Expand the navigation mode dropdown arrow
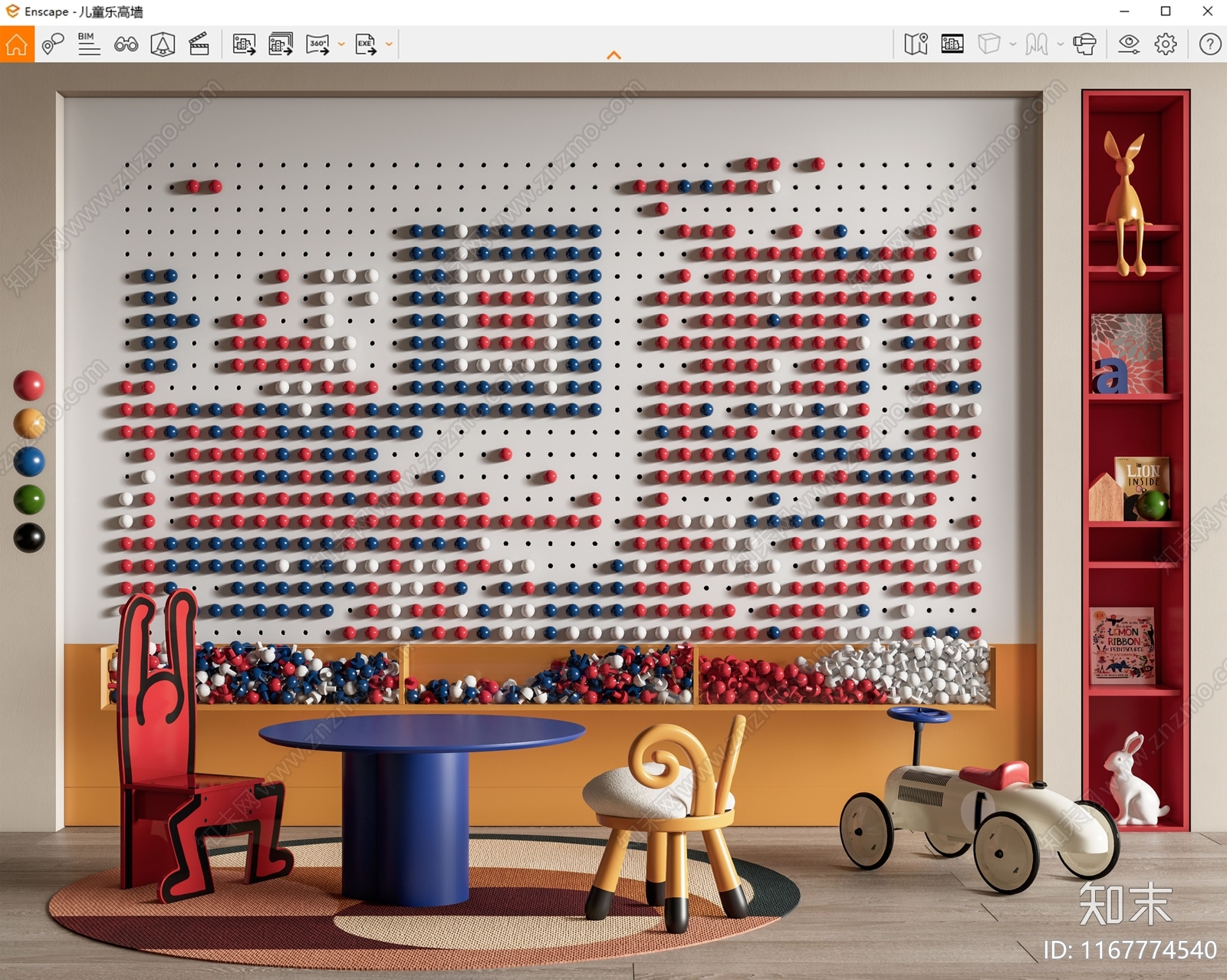The height and width of the screenshot is (980, 1227). tap(1061, 44)
